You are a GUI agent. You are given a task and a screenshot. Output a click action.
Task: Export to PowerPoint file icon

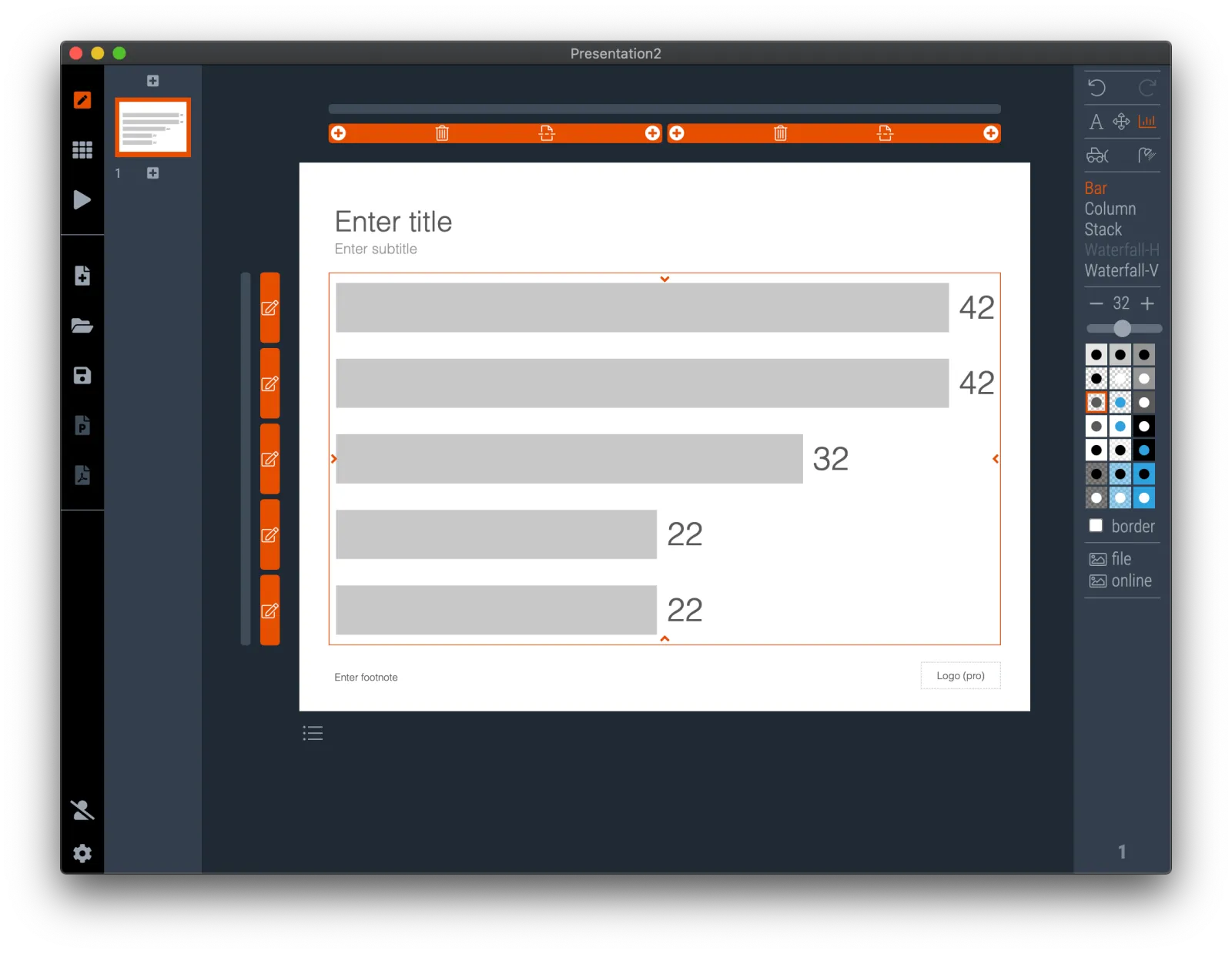click(x=82, y=425)
